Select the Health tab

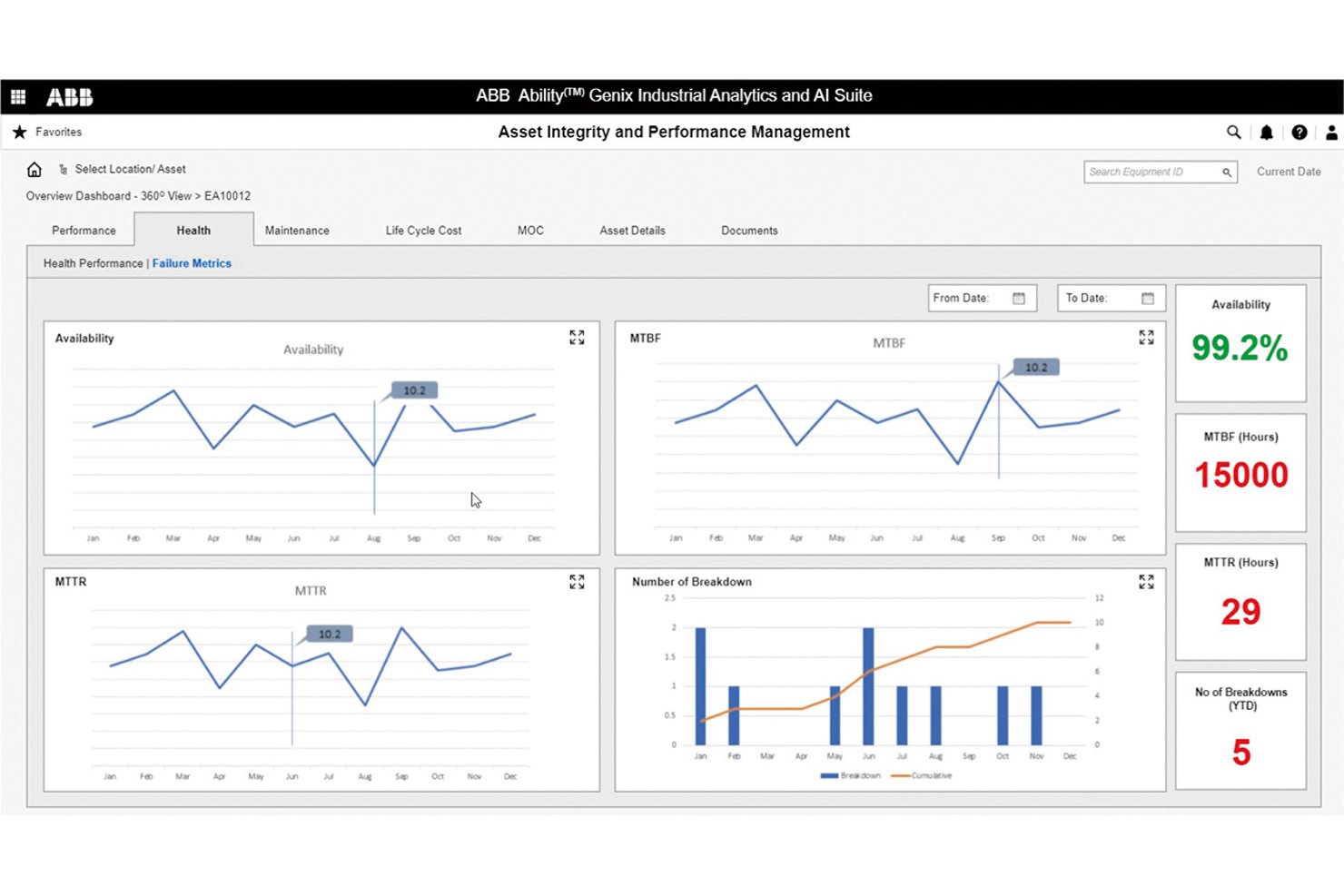click(x=193, y=230)
